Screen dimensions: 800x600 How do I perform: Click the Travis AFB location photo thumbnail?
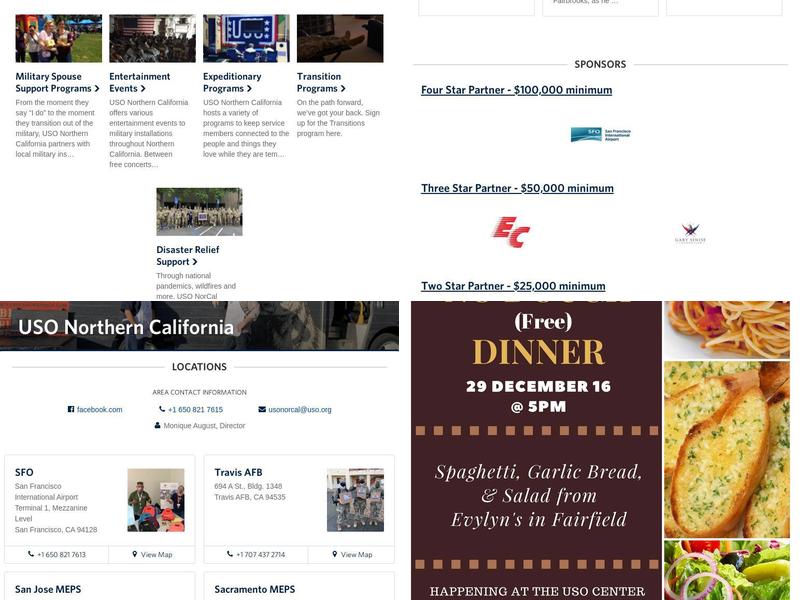[355, 500]
